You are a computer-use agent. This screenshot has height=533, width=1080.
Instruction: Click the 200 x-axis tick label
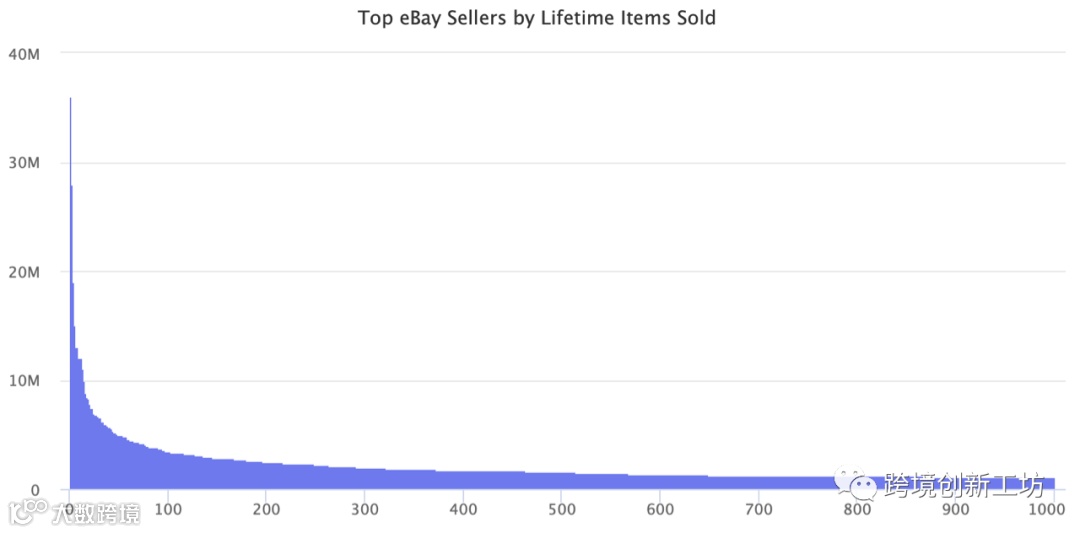click(266, 510)
